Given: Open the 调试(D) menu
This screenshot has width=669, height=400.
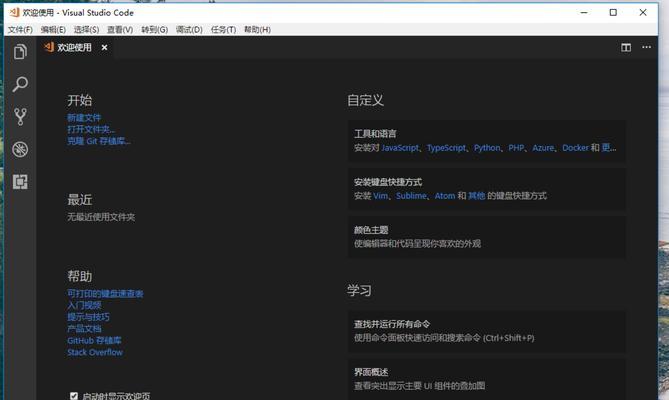Looking at the screenshot, I should pos(189,29).
